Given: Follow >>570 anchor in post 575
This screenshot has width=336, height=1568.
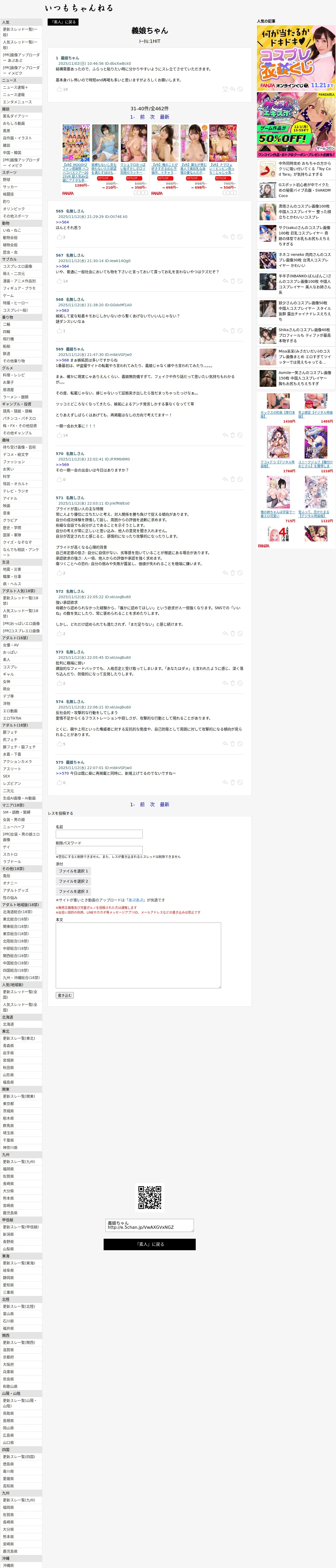Looking at the screenshot, I should [x=62, y=773].
